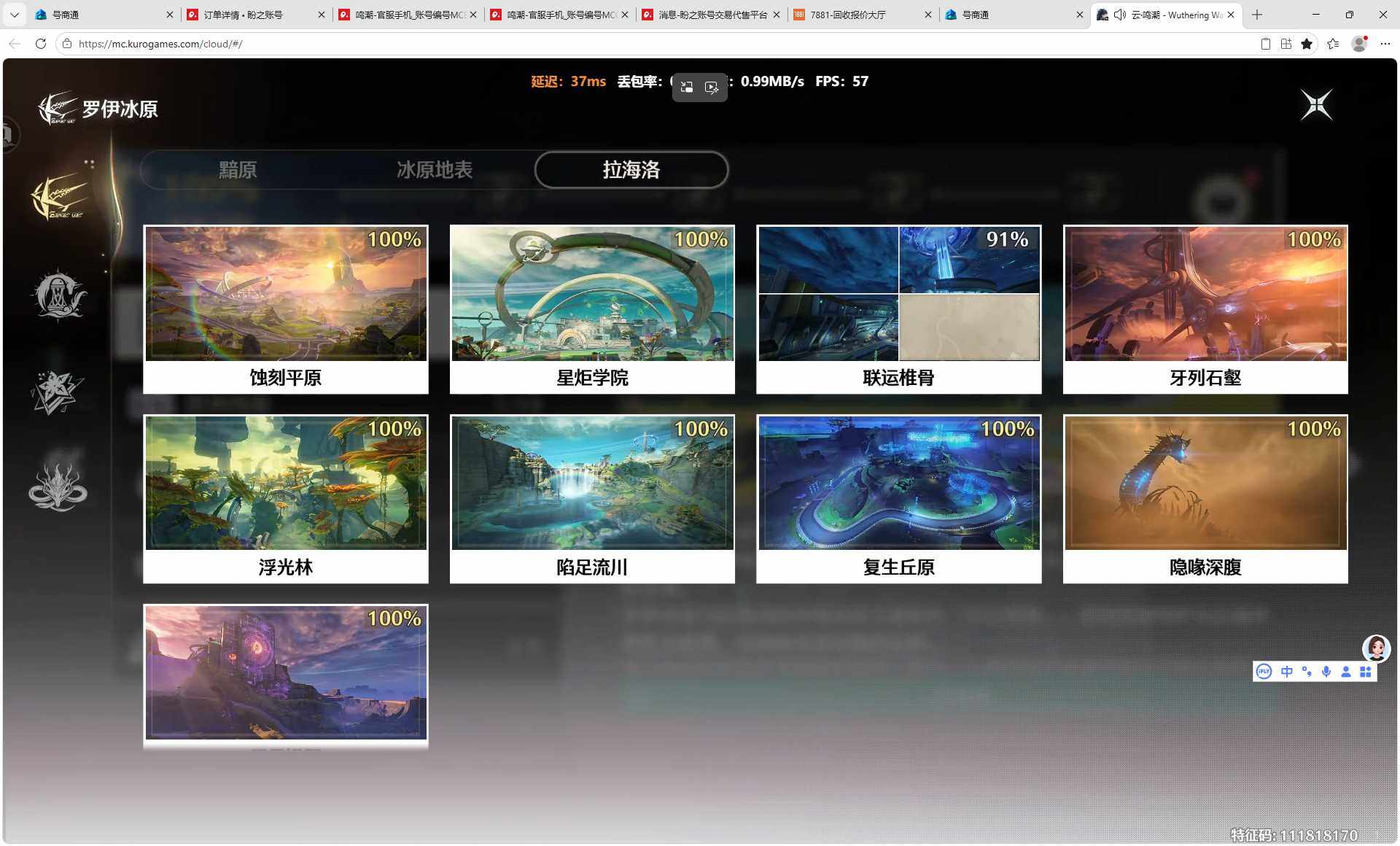Click the iFLY logo on IME bar
1400x846 pixels.
click(x=1264, y=672)
